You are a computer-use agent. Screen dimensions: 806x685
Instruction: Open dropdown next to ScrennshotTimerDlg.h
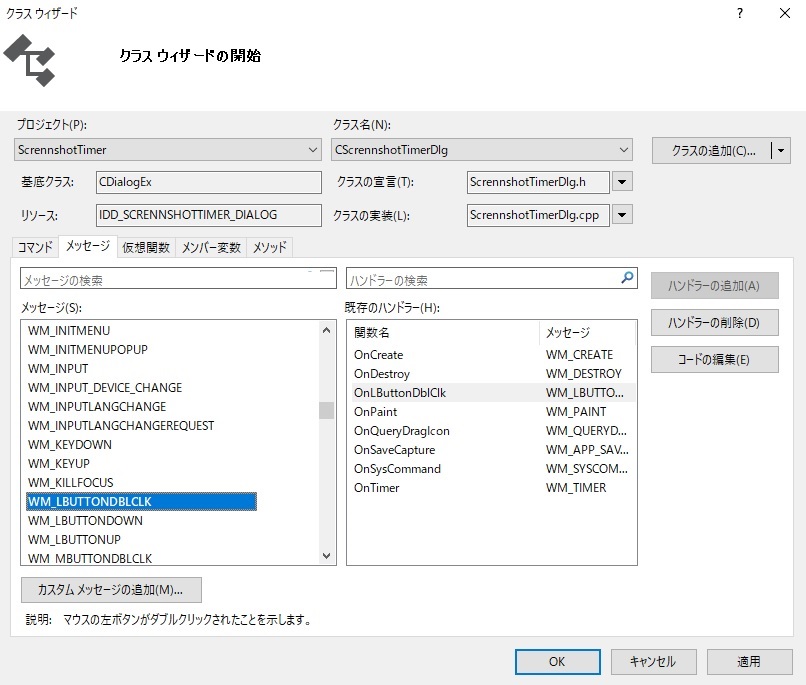coord(622,182)
